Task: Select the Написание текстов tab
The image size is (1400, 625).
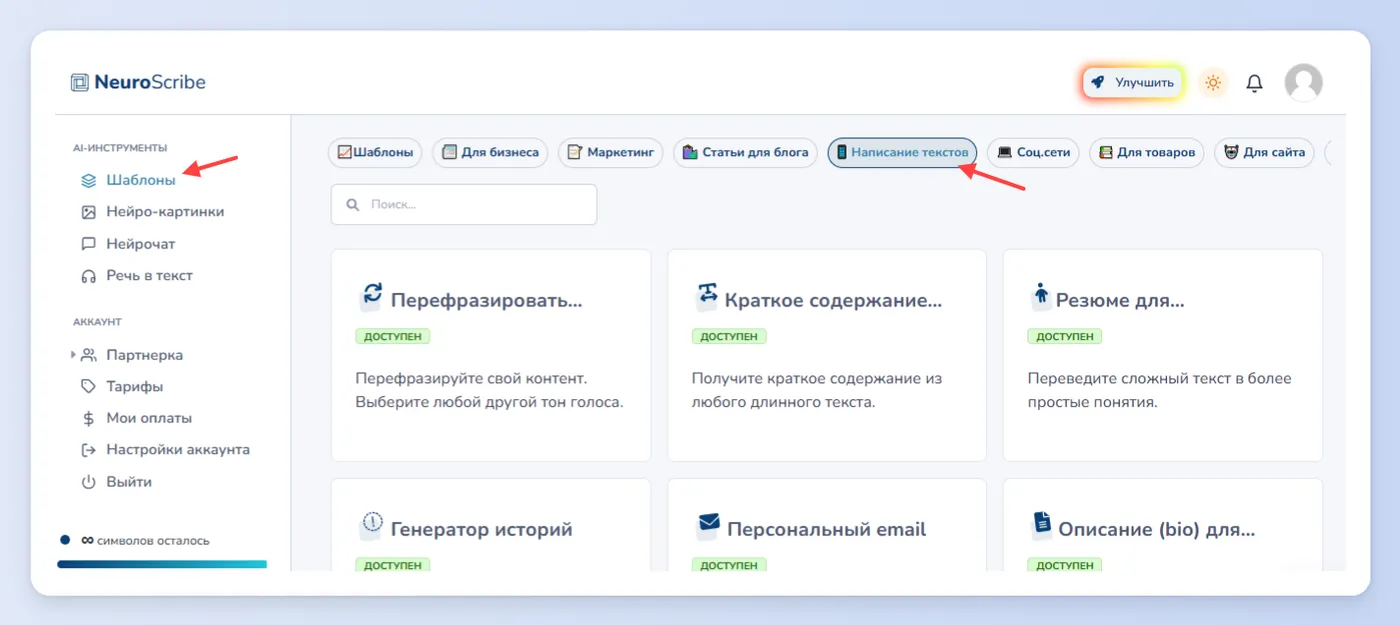Action: 902,153
